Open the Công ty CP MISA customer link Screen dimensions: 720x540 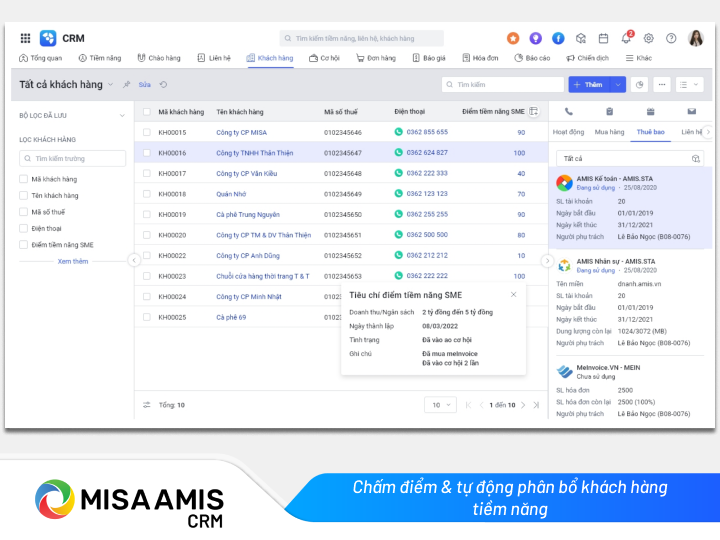[x=241, y=132]
